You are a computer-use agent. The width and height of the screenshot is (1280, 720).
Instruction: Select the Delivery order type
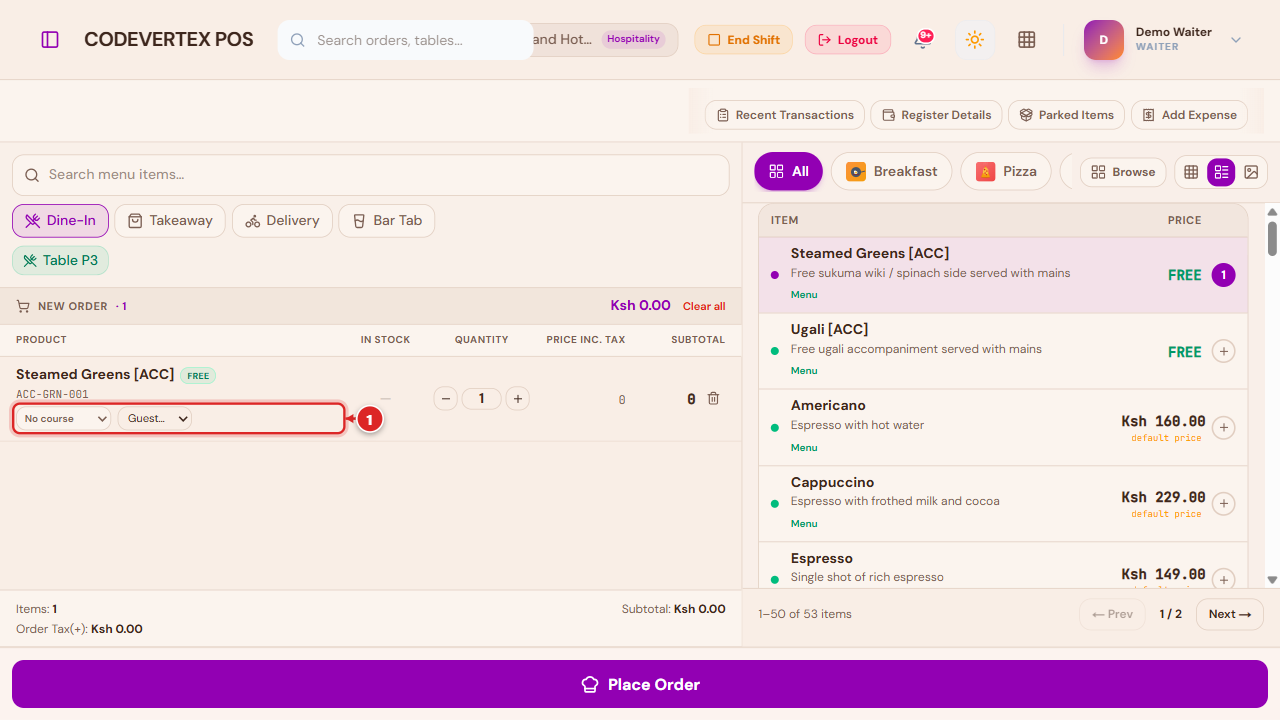[282, 221]
